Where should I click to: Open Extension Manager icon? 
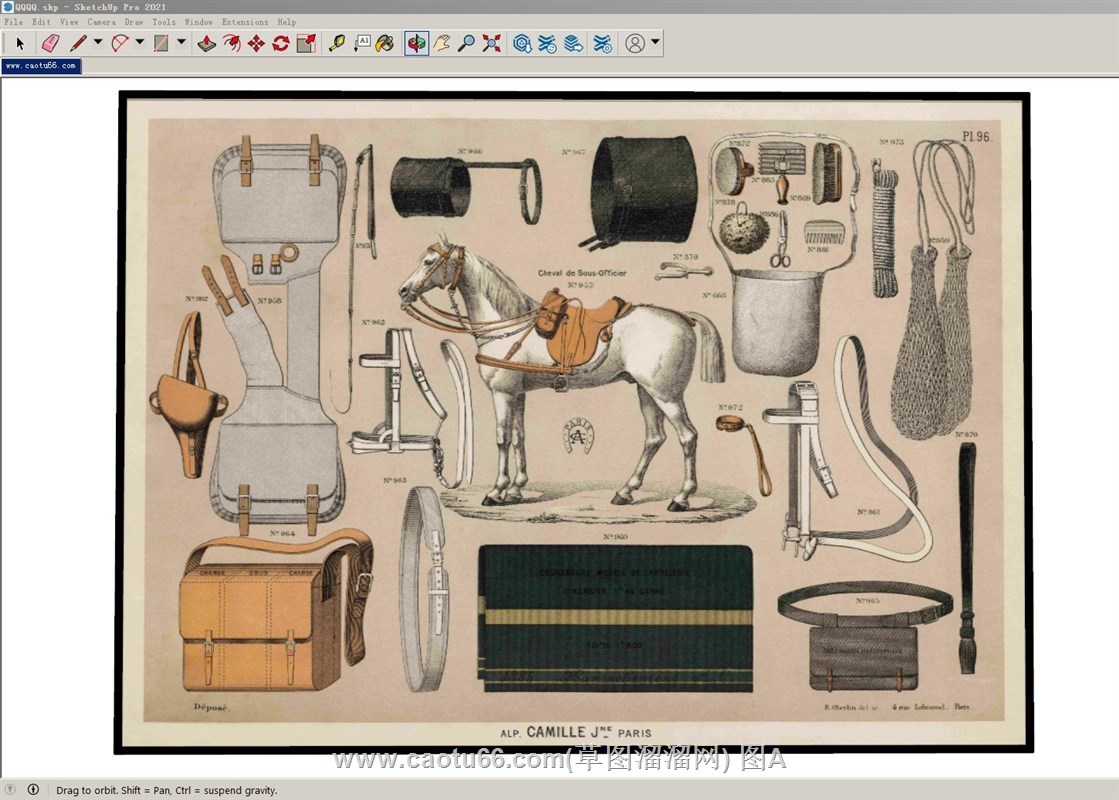pos(602,44)
